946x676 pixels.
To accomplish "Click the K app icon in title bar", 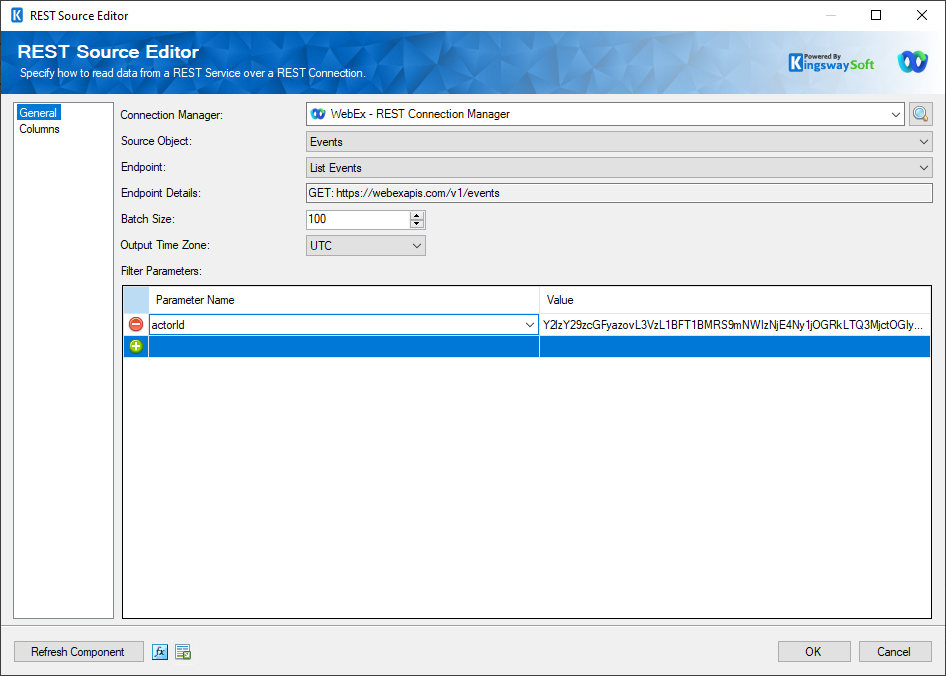I will [x=17, y=15].
